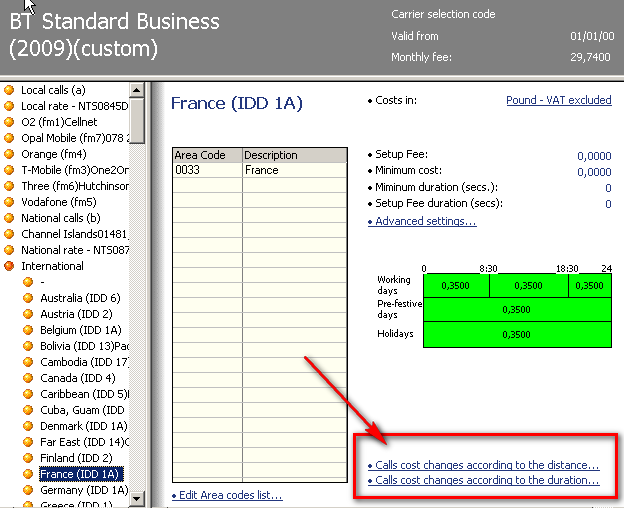The image size is (624, 508).
Task: Open Advanced settings link
Action: (425, 221)
